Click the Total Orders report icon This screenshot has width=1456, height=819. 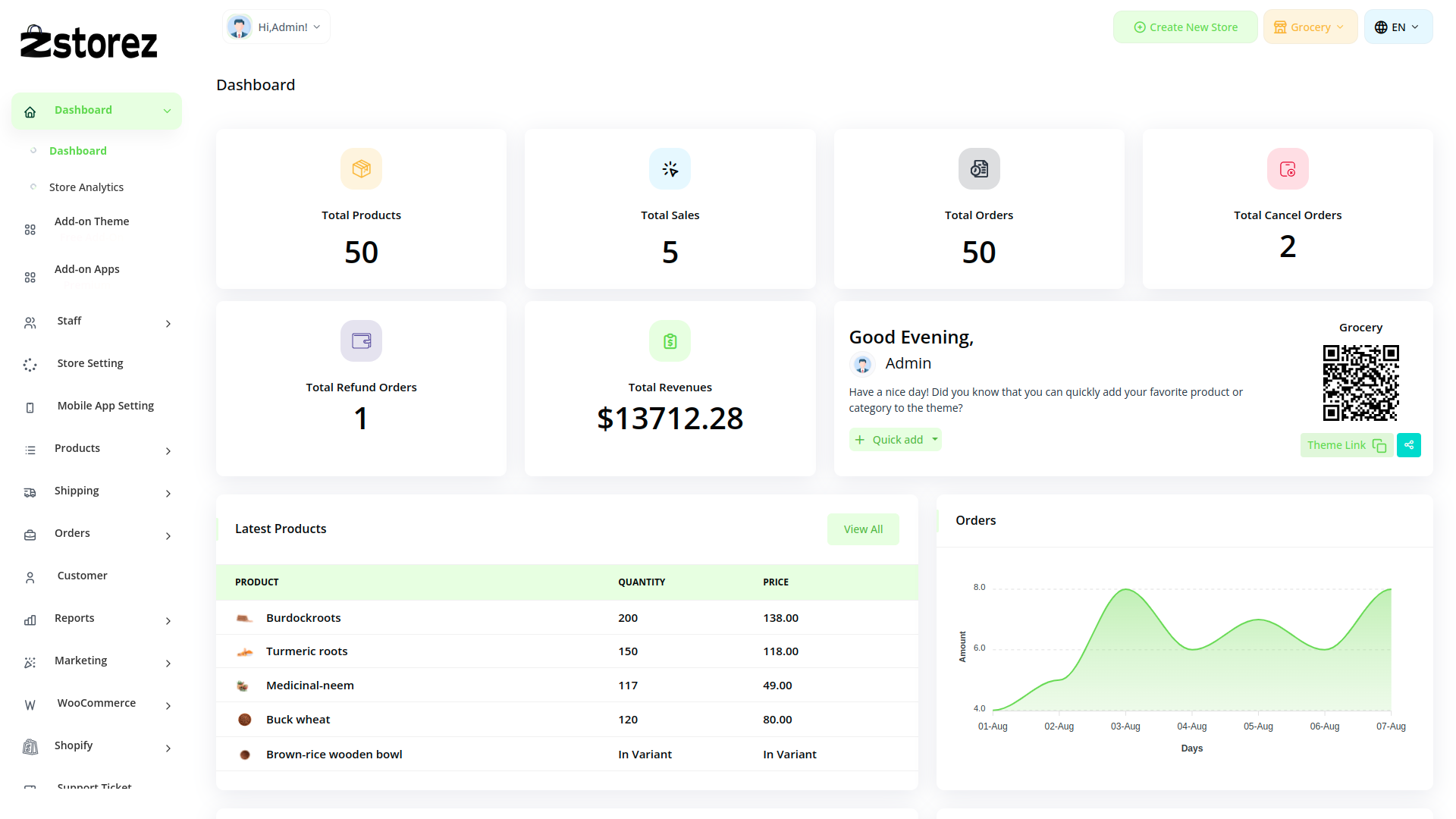click(978, 168)
